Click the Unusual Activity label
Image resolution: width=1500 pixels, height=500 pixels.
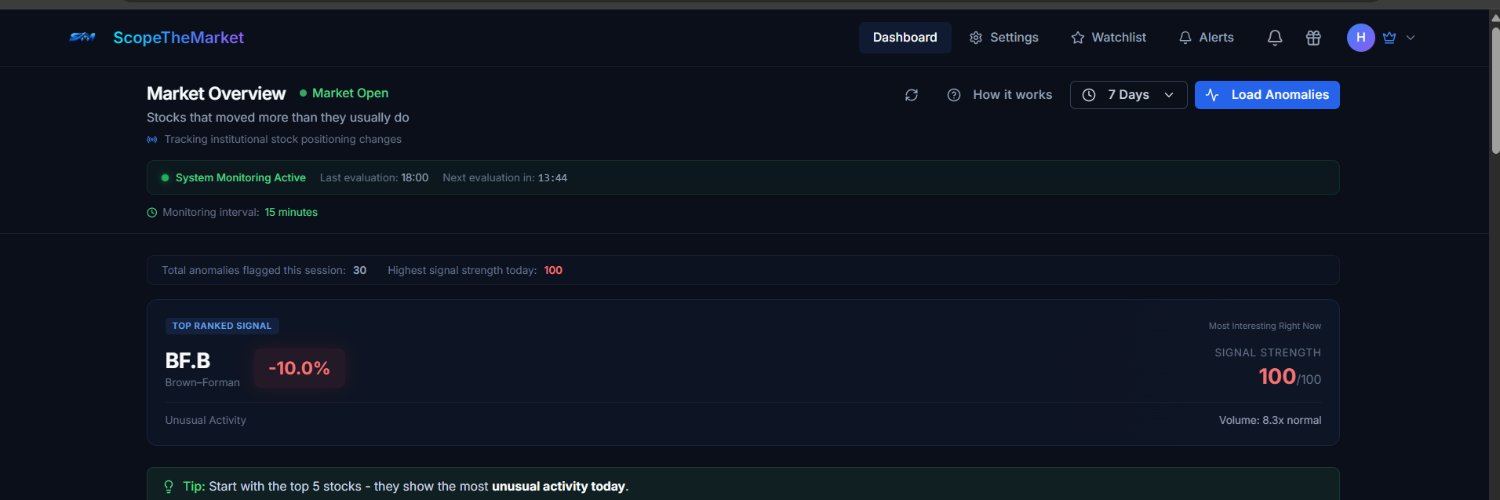click(x=205, y=420)
